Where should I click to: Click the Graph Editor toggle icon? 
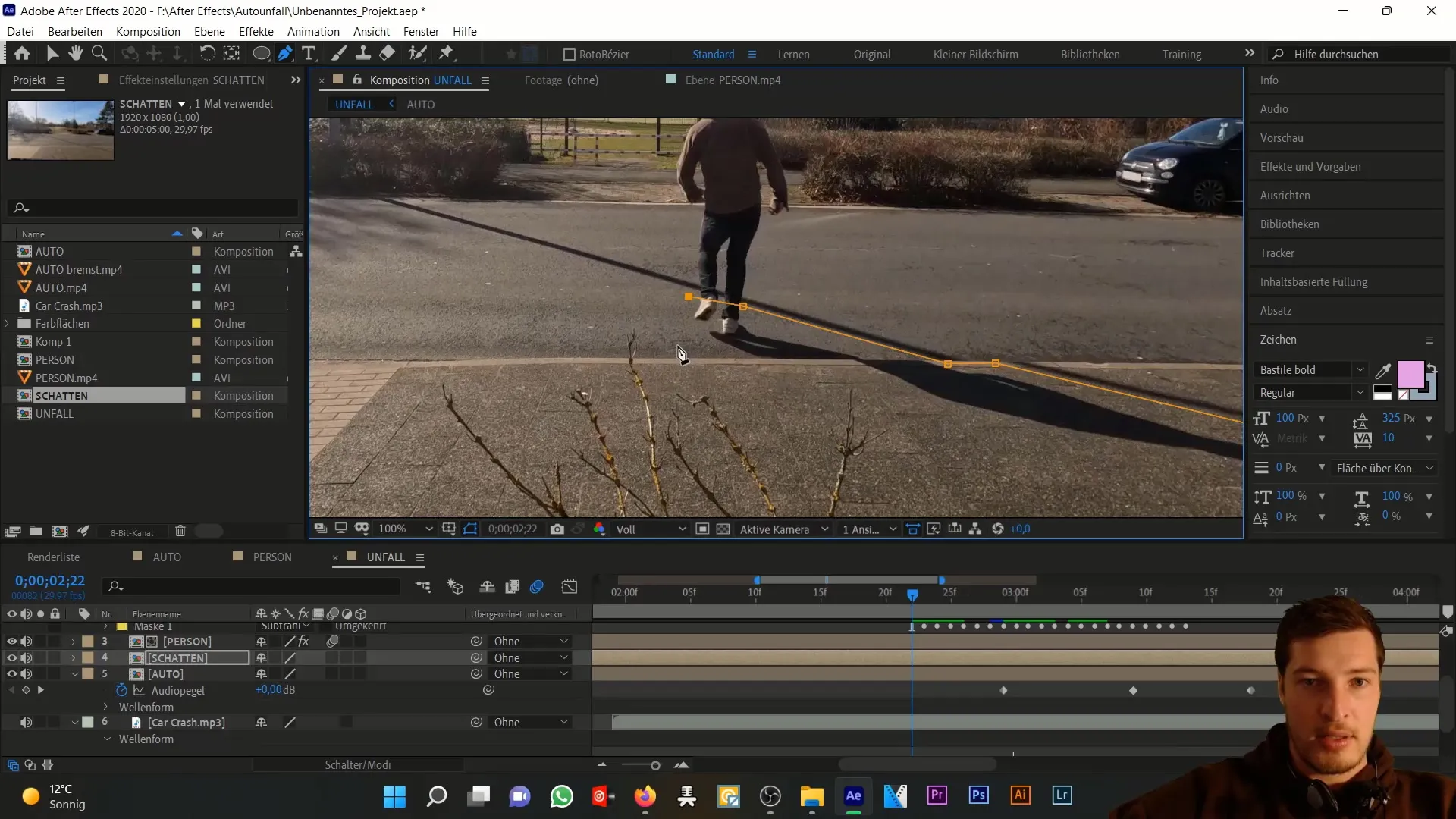570,587
